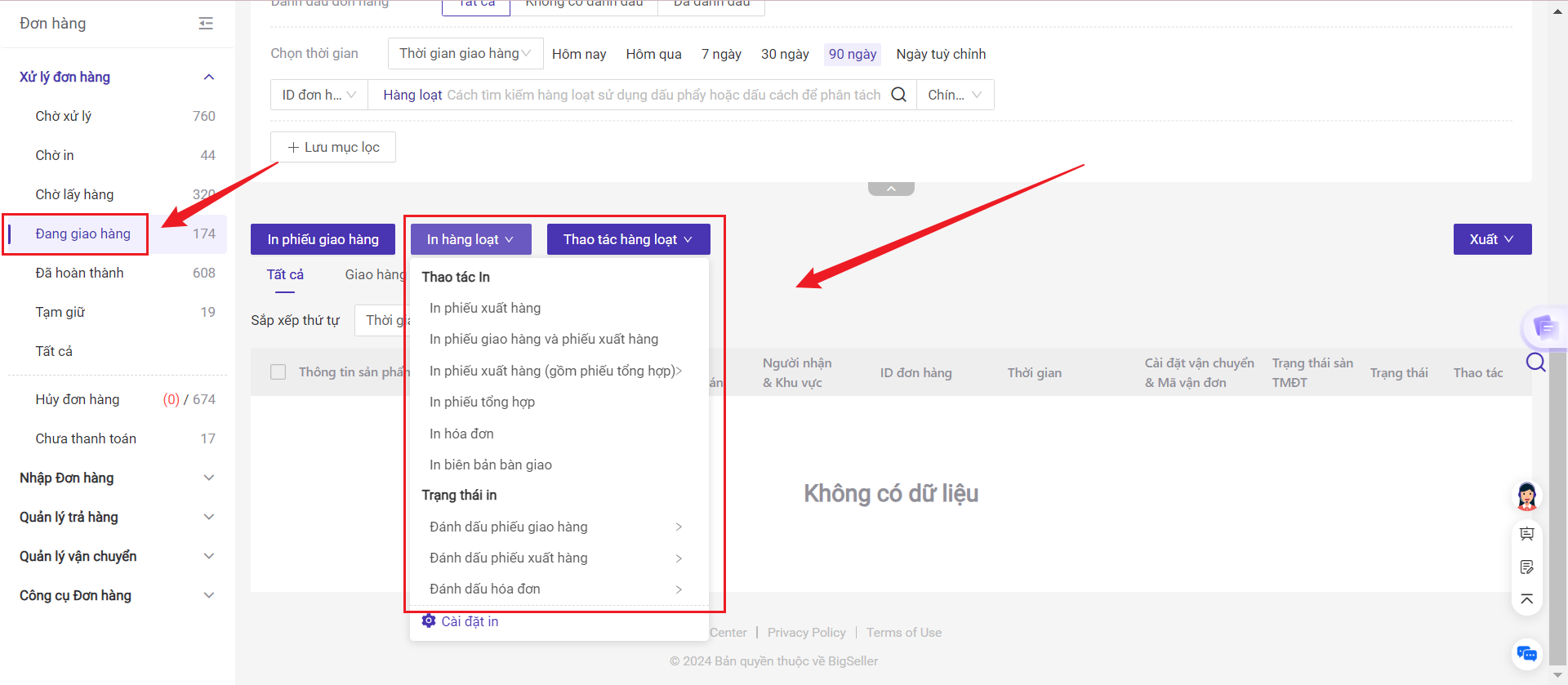The width and height of the screenshot is (1568, 685).
Task: Click the Lưu mục lọc button
Action: [x=333, y=147]
